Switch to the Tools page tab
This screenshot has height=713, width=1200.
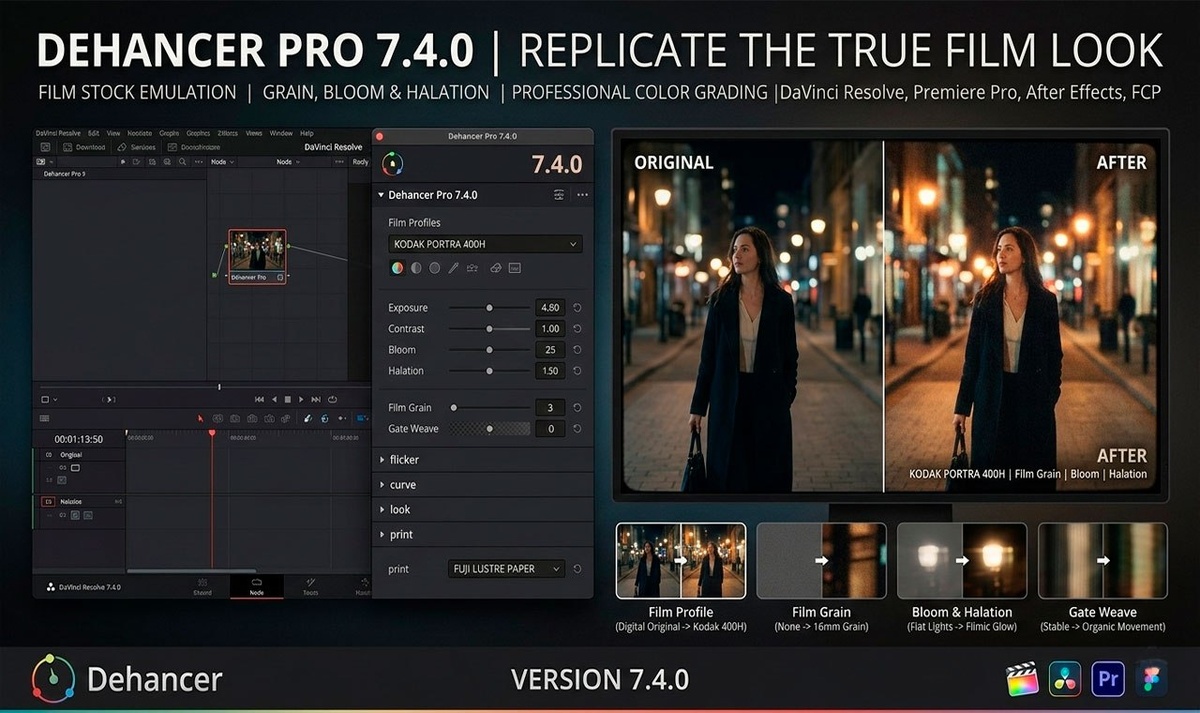[x=310, y=587]
